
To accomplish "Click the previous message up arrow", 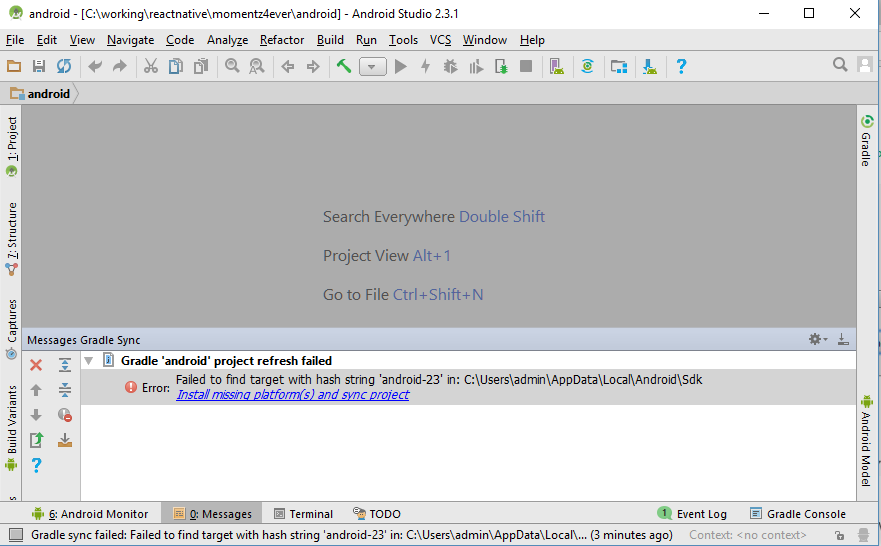I will [36, 390].
